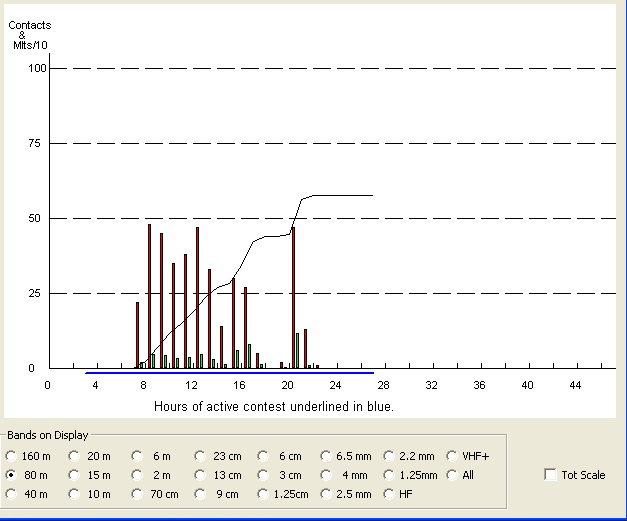Pick the 3 cm band radio button
This screenshot has width=627, height=521.
(x=264, y=475)
